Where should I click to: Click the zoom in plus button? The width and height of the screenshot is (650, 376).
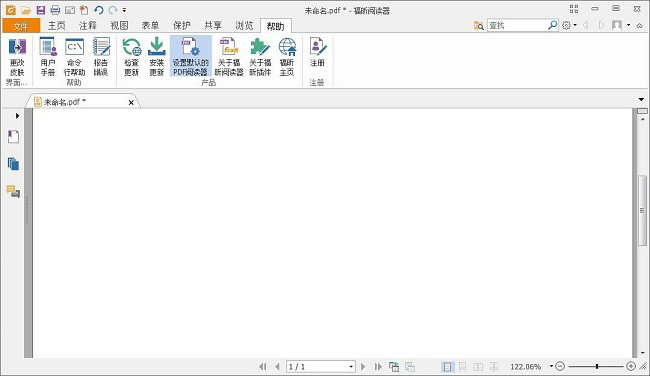pyautogui.click(x=631, y=366)
